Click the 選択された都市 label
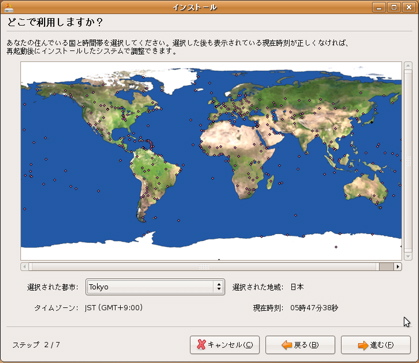 pyautogui.click(x=53, y=287)
